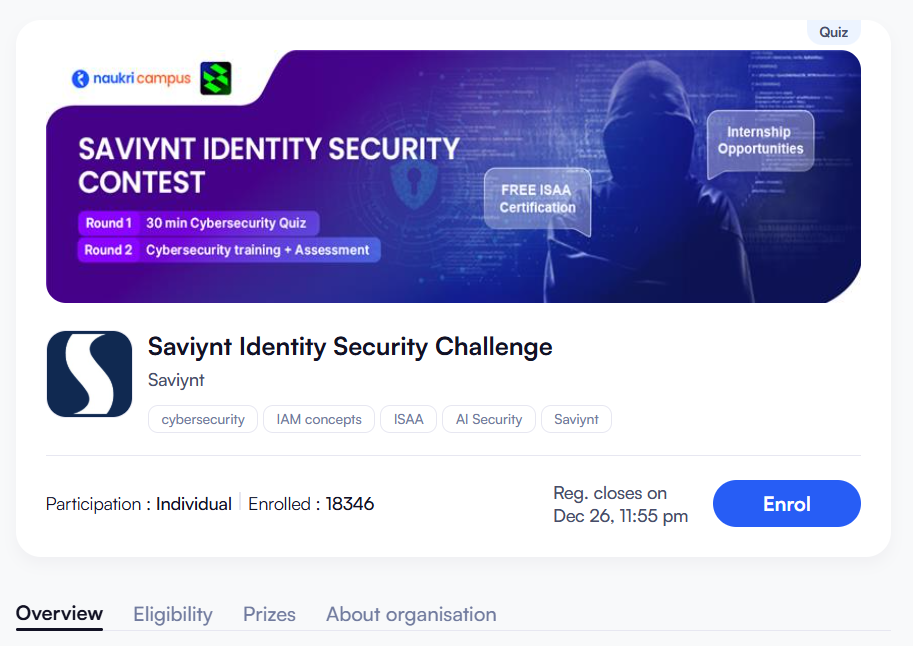Image resolution: width=913 pixels, height=646 pixels.
Task: Click the Saviynt Identity Security Challenge title
Action: pyautogui.click(x=350, y=347)
